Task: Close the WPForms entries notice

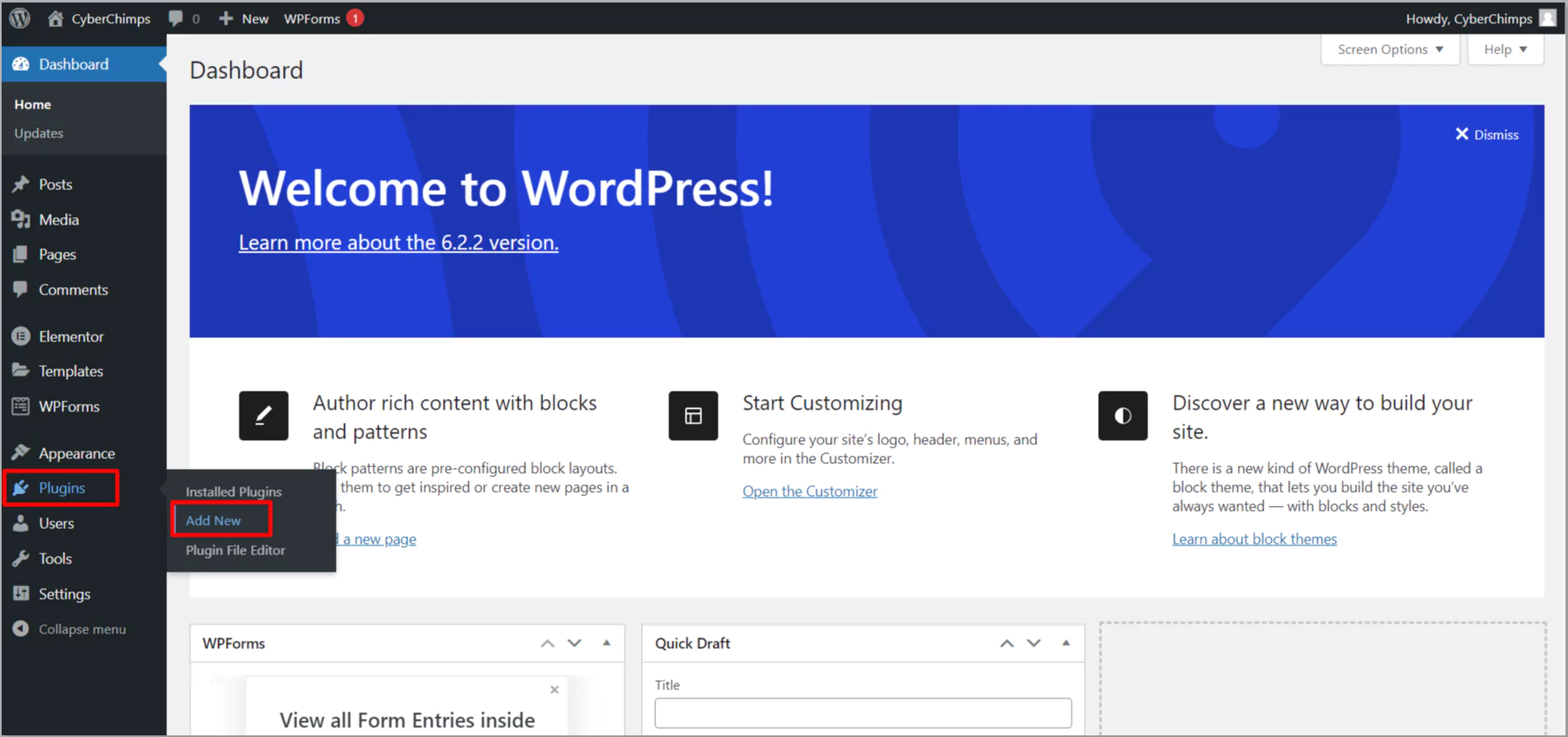Action: tap(555, 689)
